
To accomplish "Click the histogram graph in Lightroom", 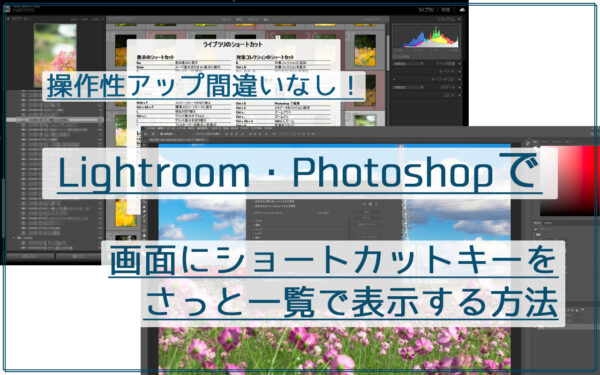I will click(x=427, y=37).
